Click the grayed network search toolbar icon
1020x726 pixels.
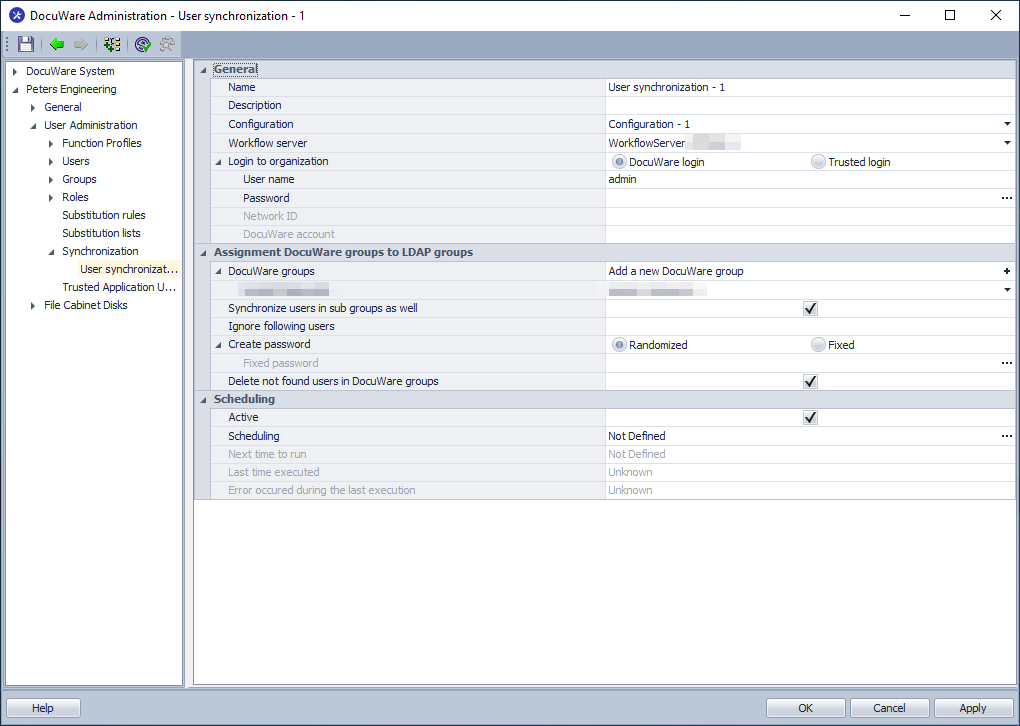pos(167,44)
